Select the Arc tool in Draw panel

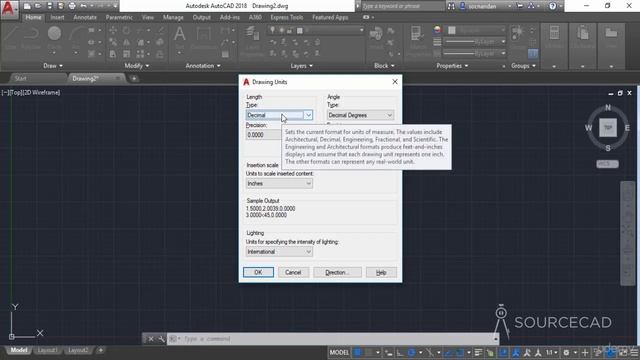[76, 33]
